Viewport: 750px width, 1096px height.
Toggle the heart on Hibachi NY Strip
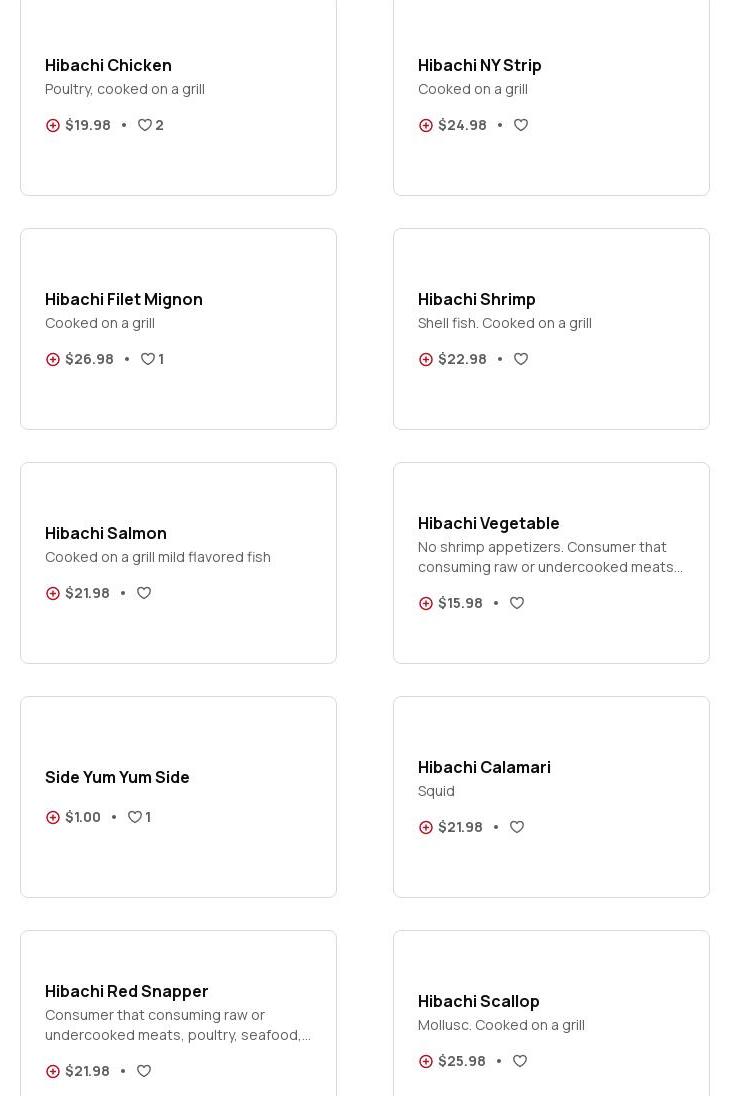[x=521, y=125]
